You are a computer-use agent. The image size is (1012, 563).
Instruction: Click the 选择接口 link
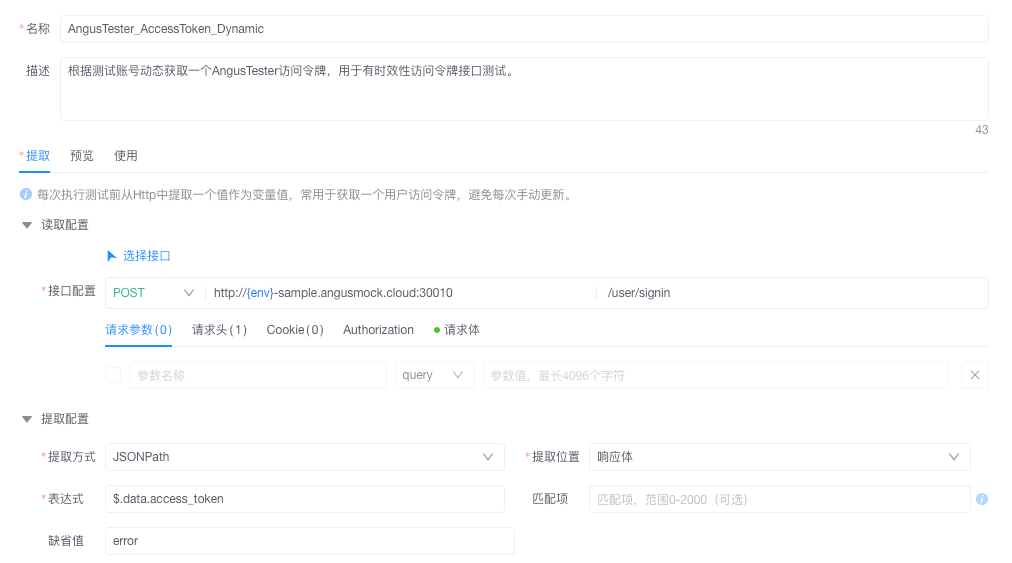point(147,256)
